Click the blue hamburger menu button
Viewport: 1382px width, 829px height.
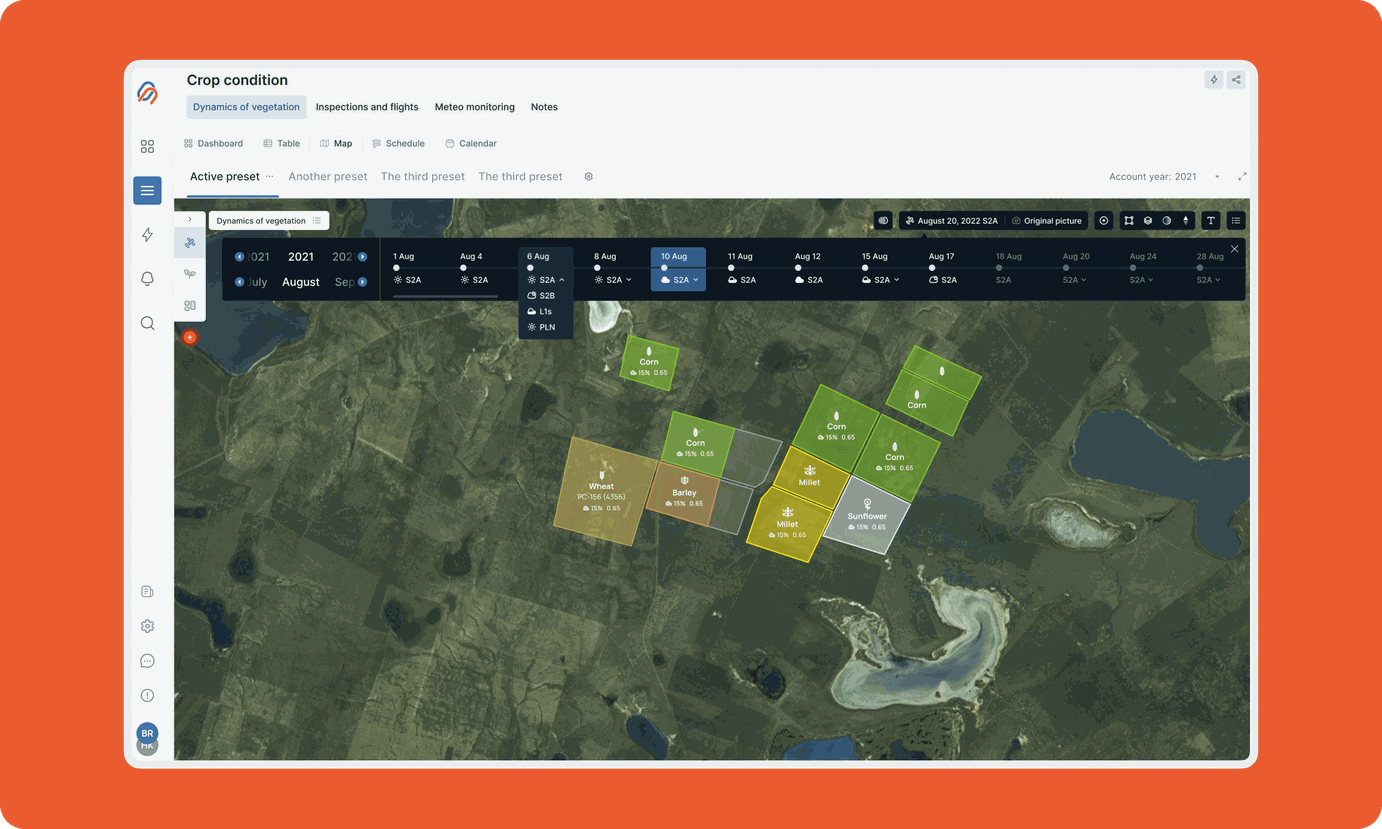(x=147, y=190)
